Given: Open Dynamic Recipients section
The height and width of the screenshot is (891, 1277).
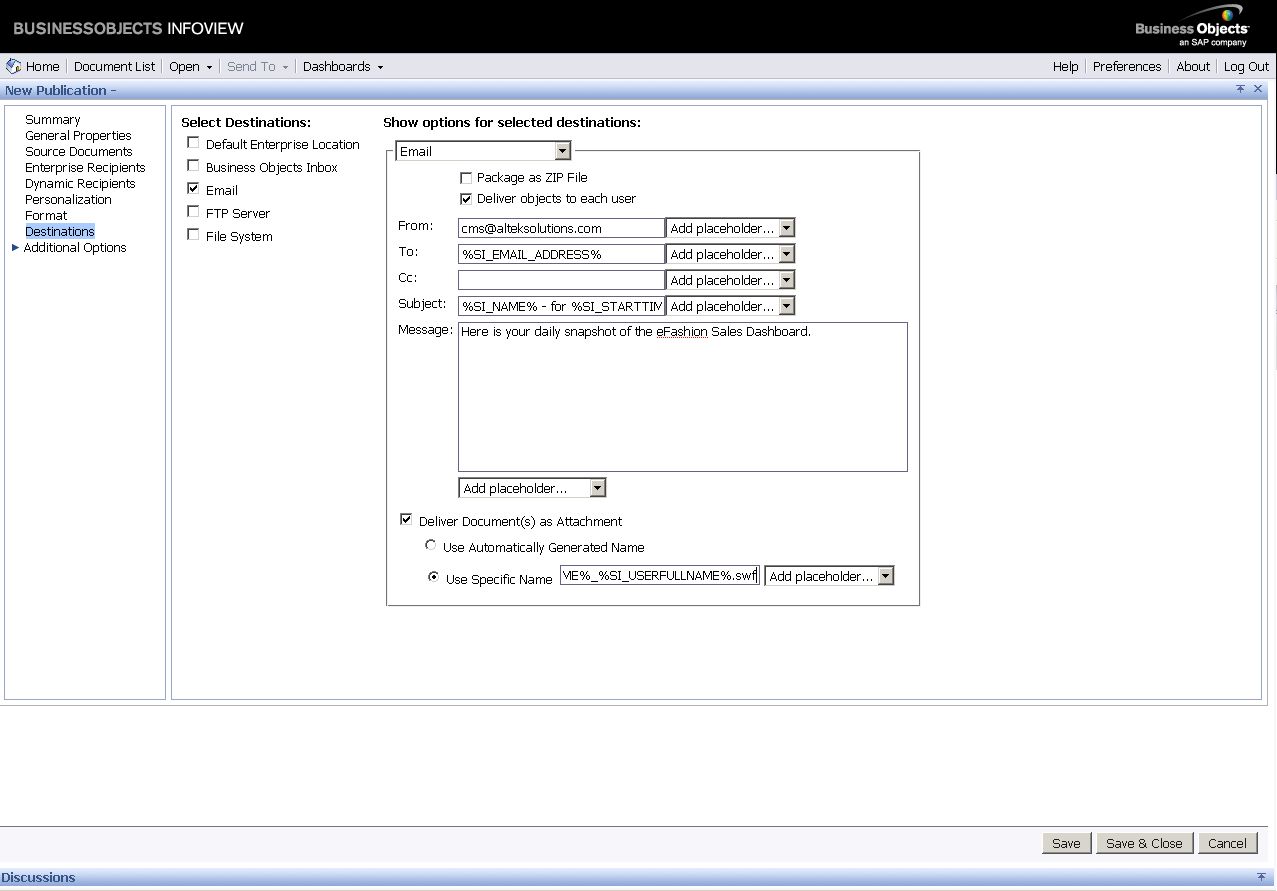Looking at the screenshot, I should 80,183.
